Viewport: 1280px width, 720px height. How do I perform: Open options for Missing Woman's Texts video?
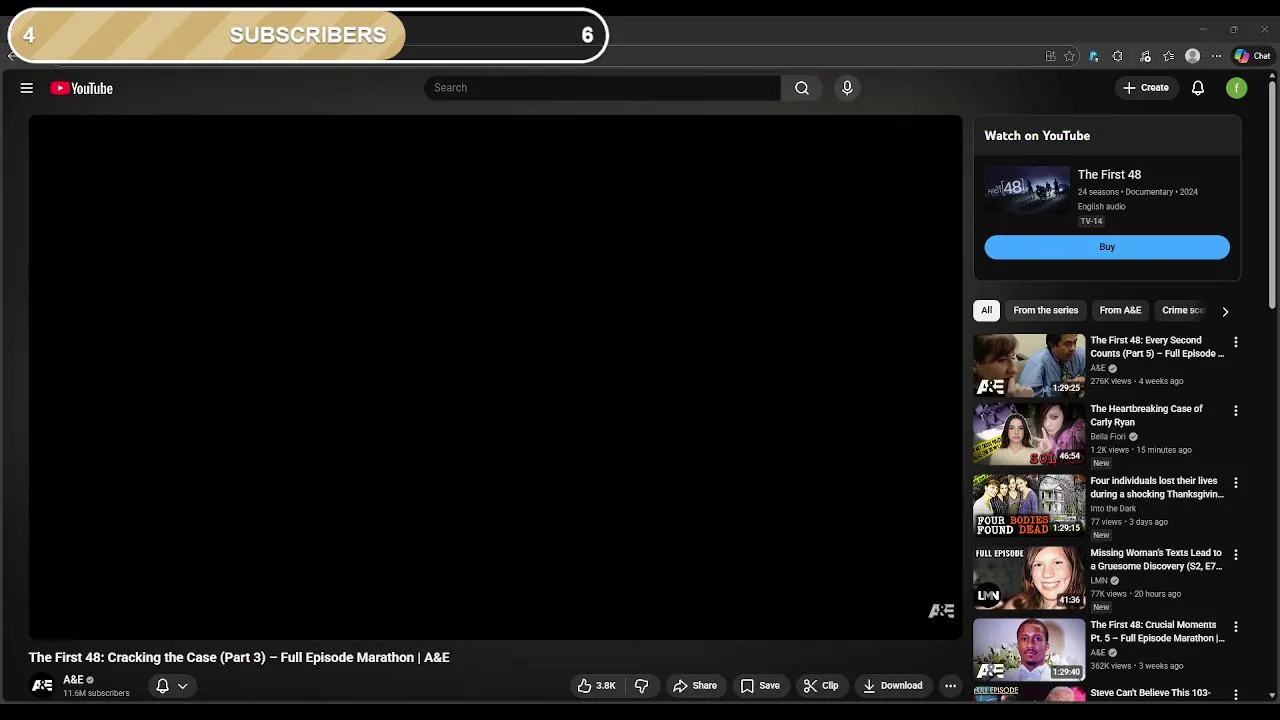point(1236,555)
